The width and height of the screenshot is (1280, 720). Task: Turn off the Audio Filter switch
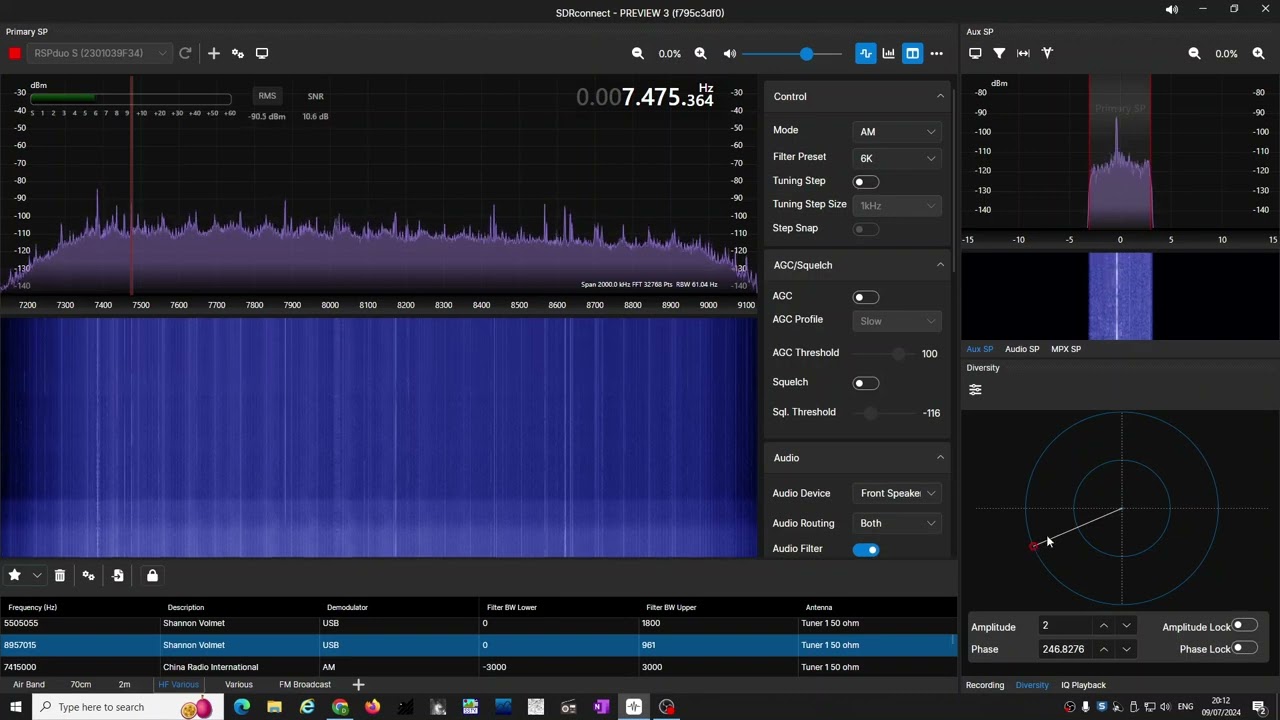click(x=866, y=549)
